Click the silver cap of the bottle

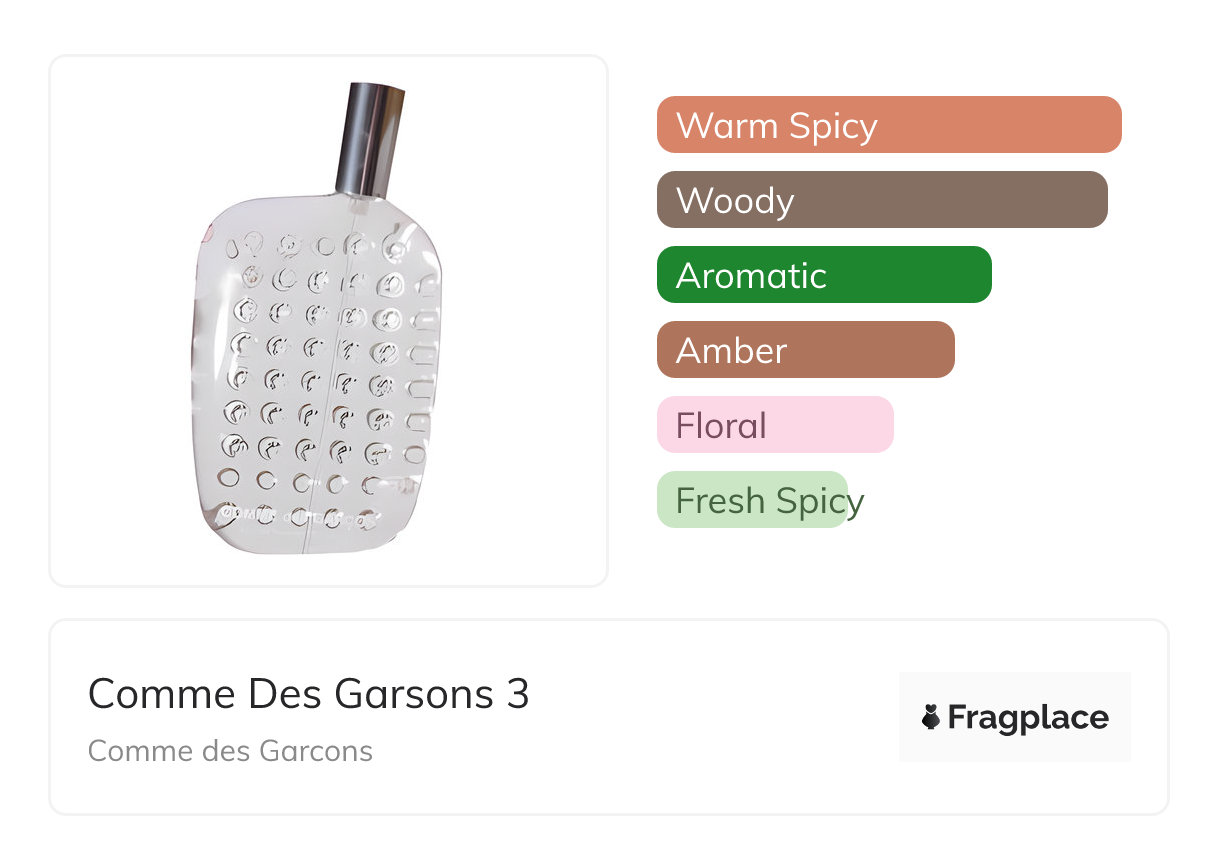pyautogui.click(x=368, y=140)
